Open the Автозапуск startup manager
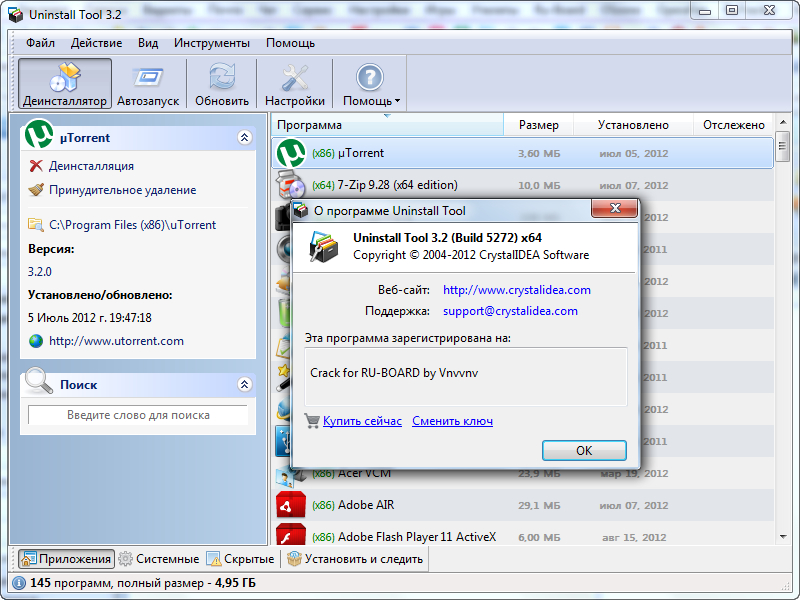The image size is (800, 600). (x=148, y=84)
